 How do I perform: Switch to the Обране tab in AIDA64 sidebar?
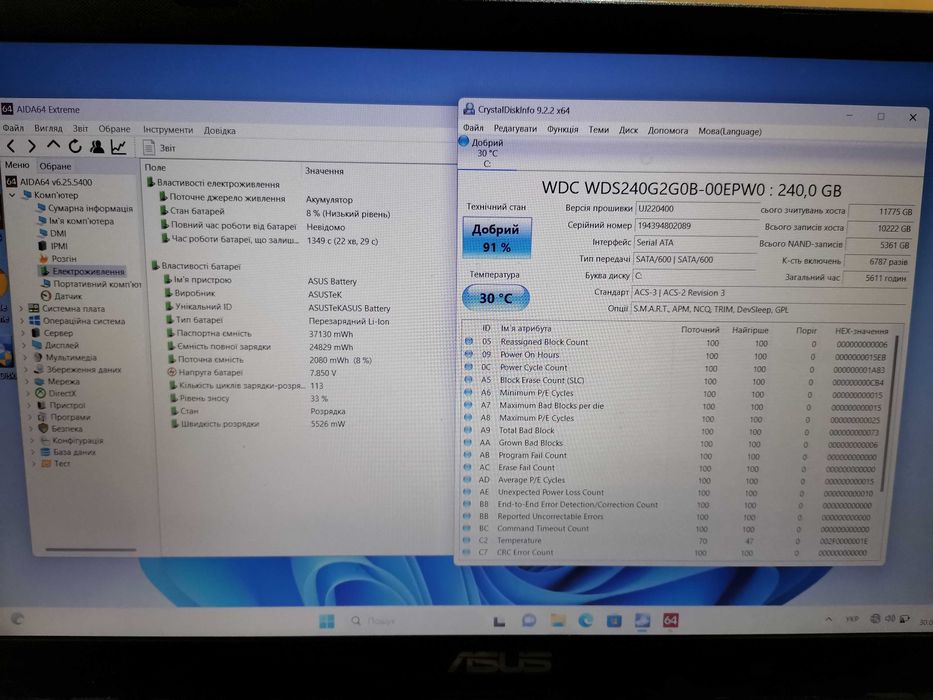[55, 166]
